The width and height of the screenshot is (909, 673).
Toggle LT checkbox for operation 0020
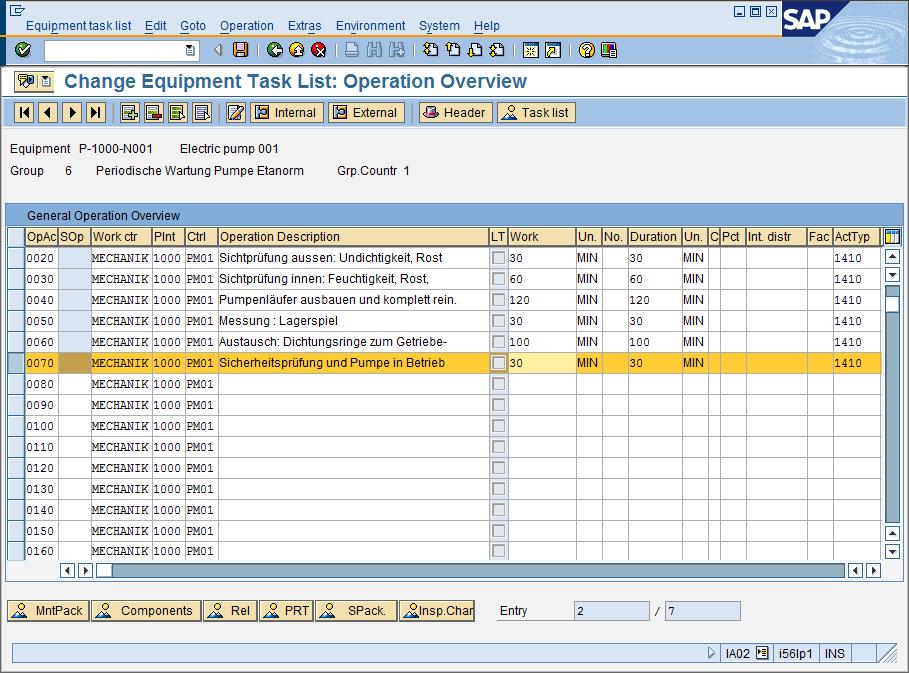tap(498, 258)
